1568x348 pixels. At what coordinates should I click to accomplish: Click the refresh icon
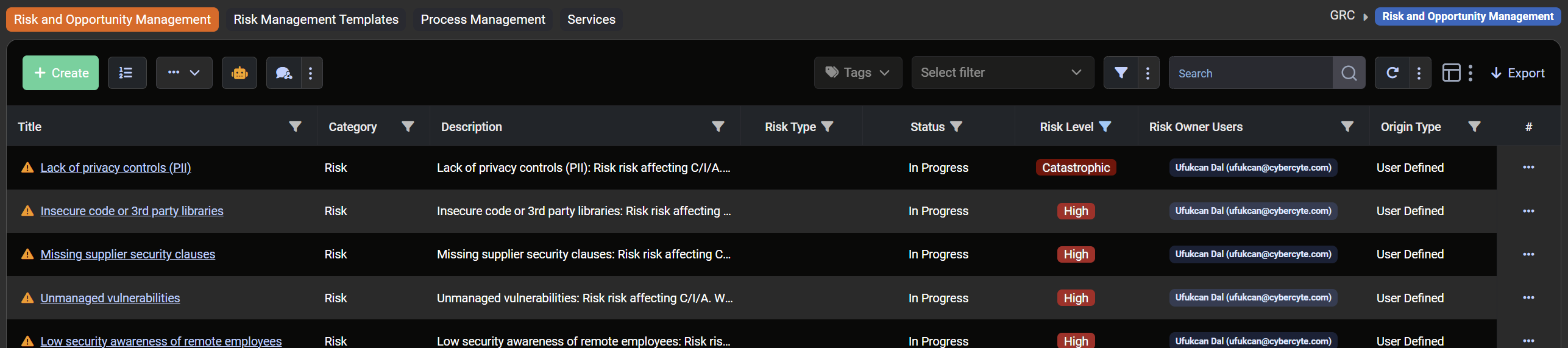1392,73
